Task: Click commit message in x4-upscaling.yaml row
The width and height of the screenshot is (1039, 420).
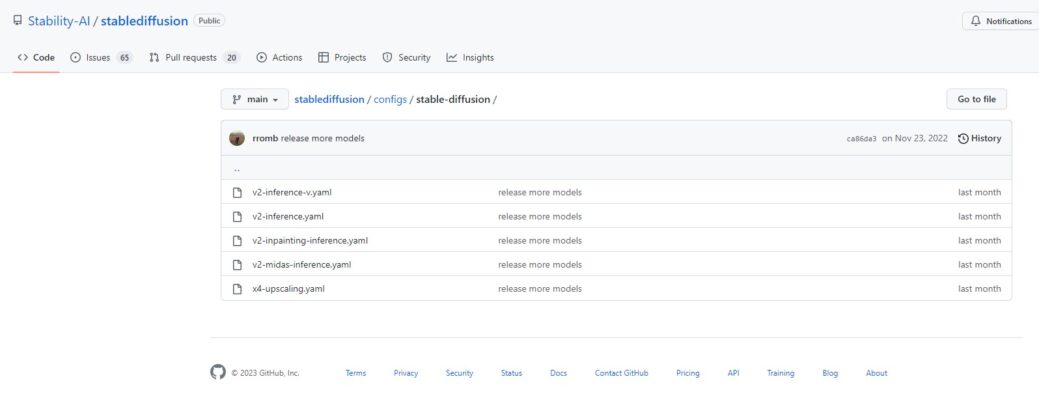Action: point(540,289)
